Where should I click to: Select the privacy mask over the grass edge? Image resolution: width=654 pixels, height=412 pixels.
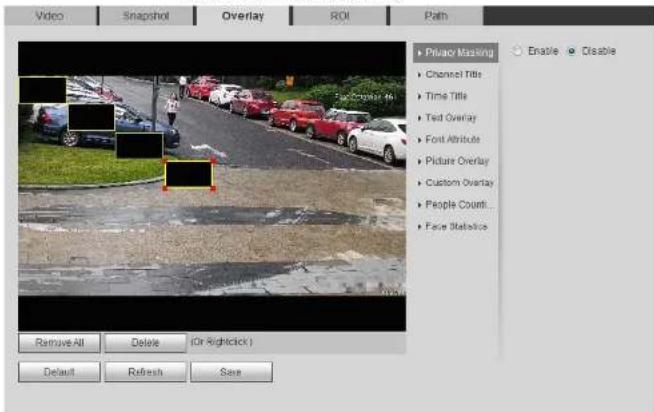[x=140, y=146]
